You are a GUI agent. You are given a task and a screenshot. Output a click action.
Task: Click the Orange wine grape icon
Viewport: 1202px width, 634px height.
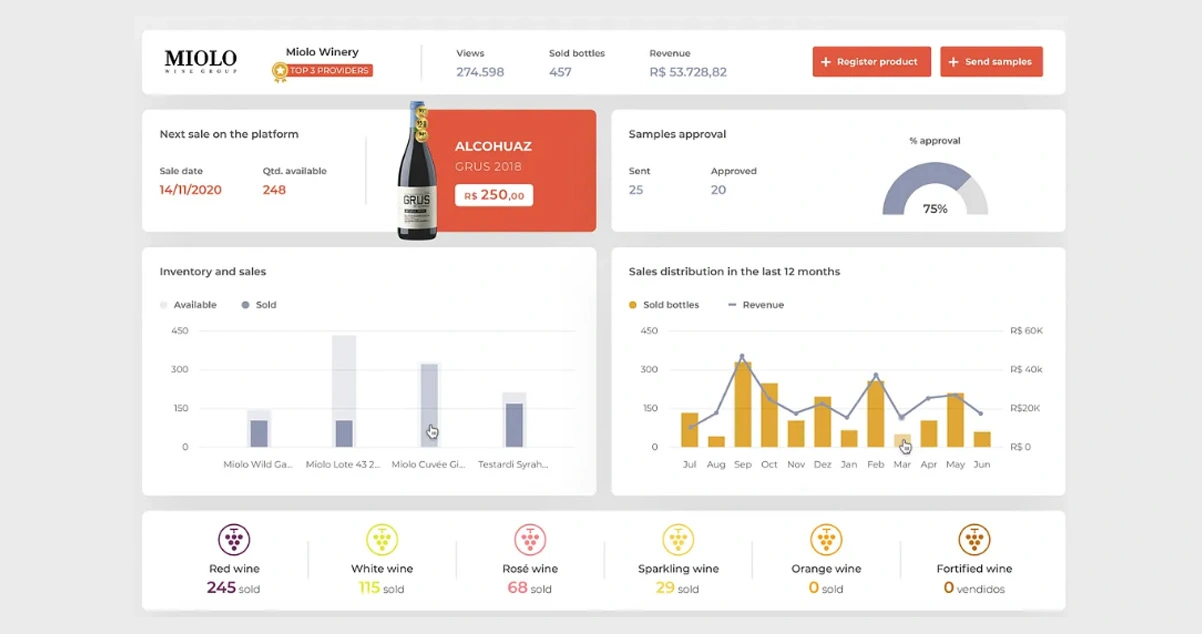tap(826, 540)
